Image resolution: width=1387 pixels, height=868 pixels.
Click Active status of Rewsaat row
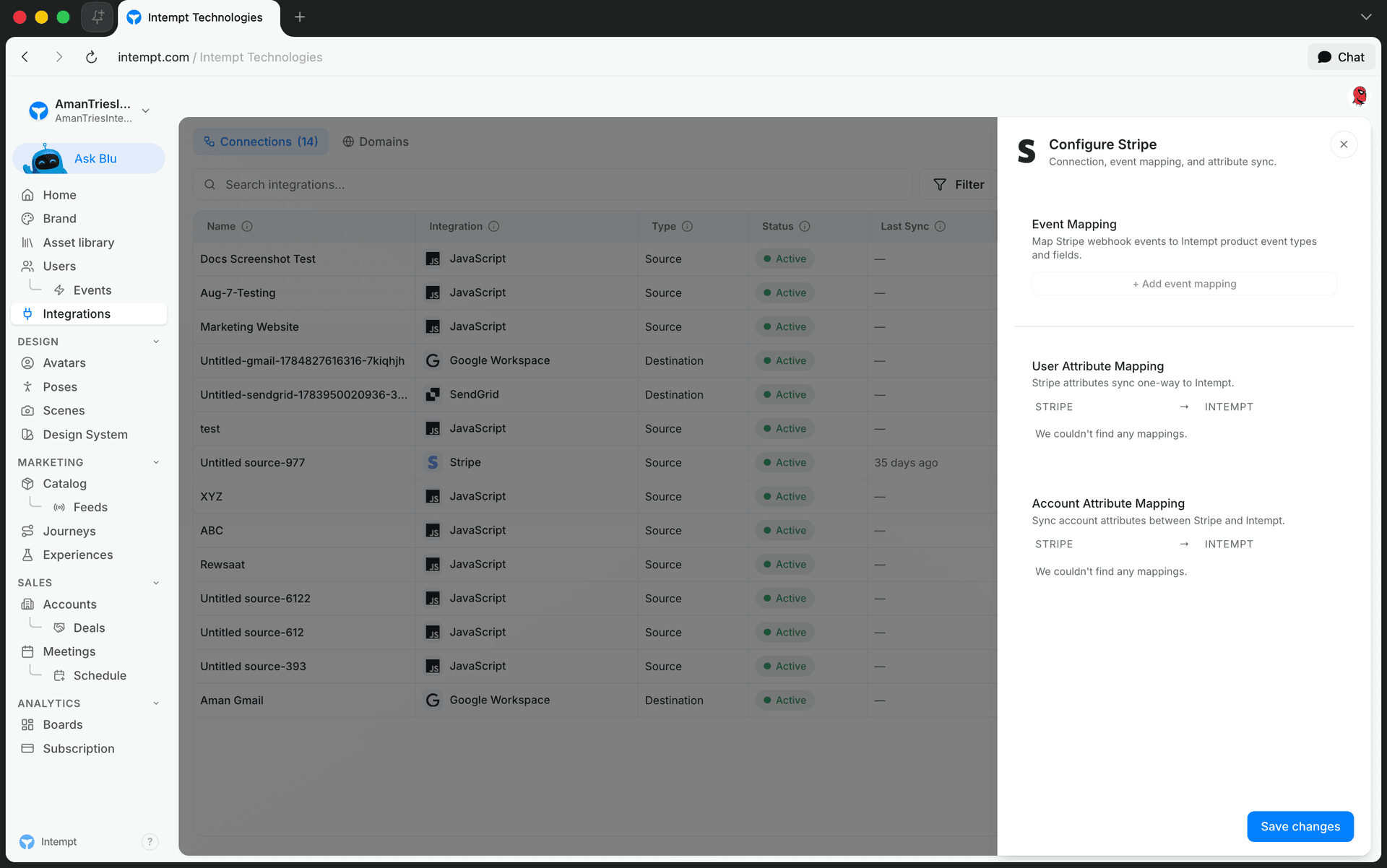click(x=785, y=565)
